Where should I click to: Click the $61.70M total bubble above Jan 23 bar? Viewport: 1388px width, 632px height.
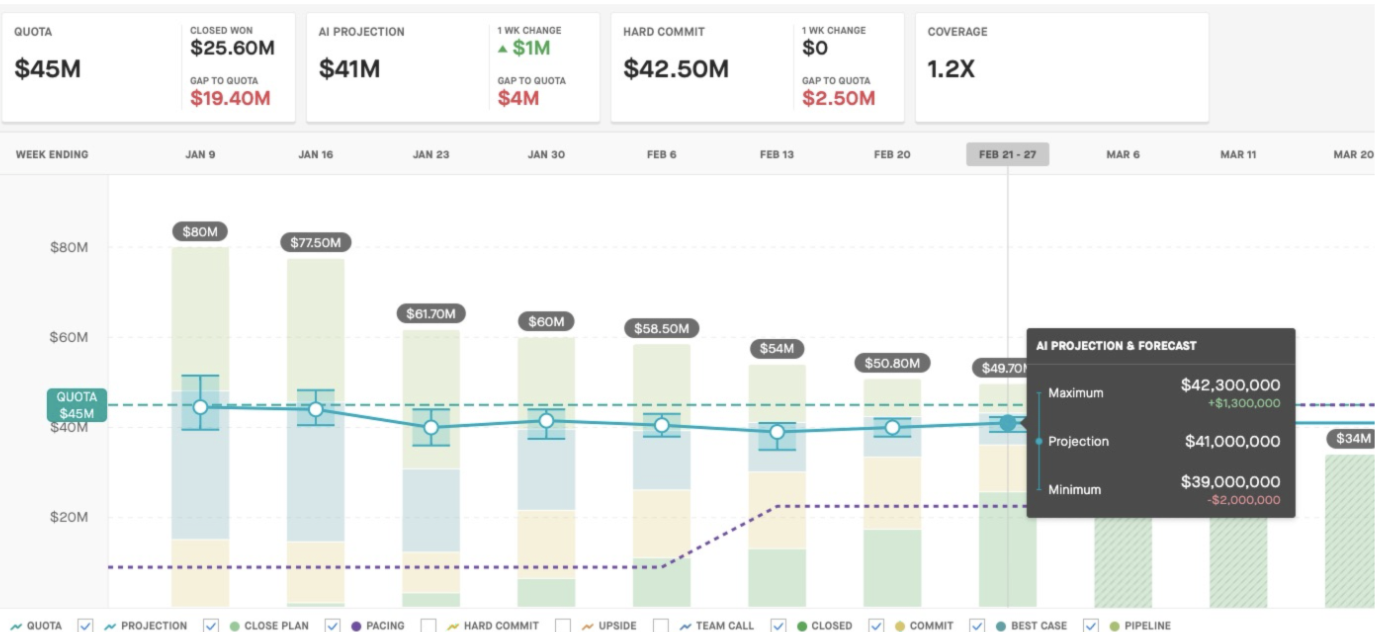pyautogui.click(x=430, y=314)
